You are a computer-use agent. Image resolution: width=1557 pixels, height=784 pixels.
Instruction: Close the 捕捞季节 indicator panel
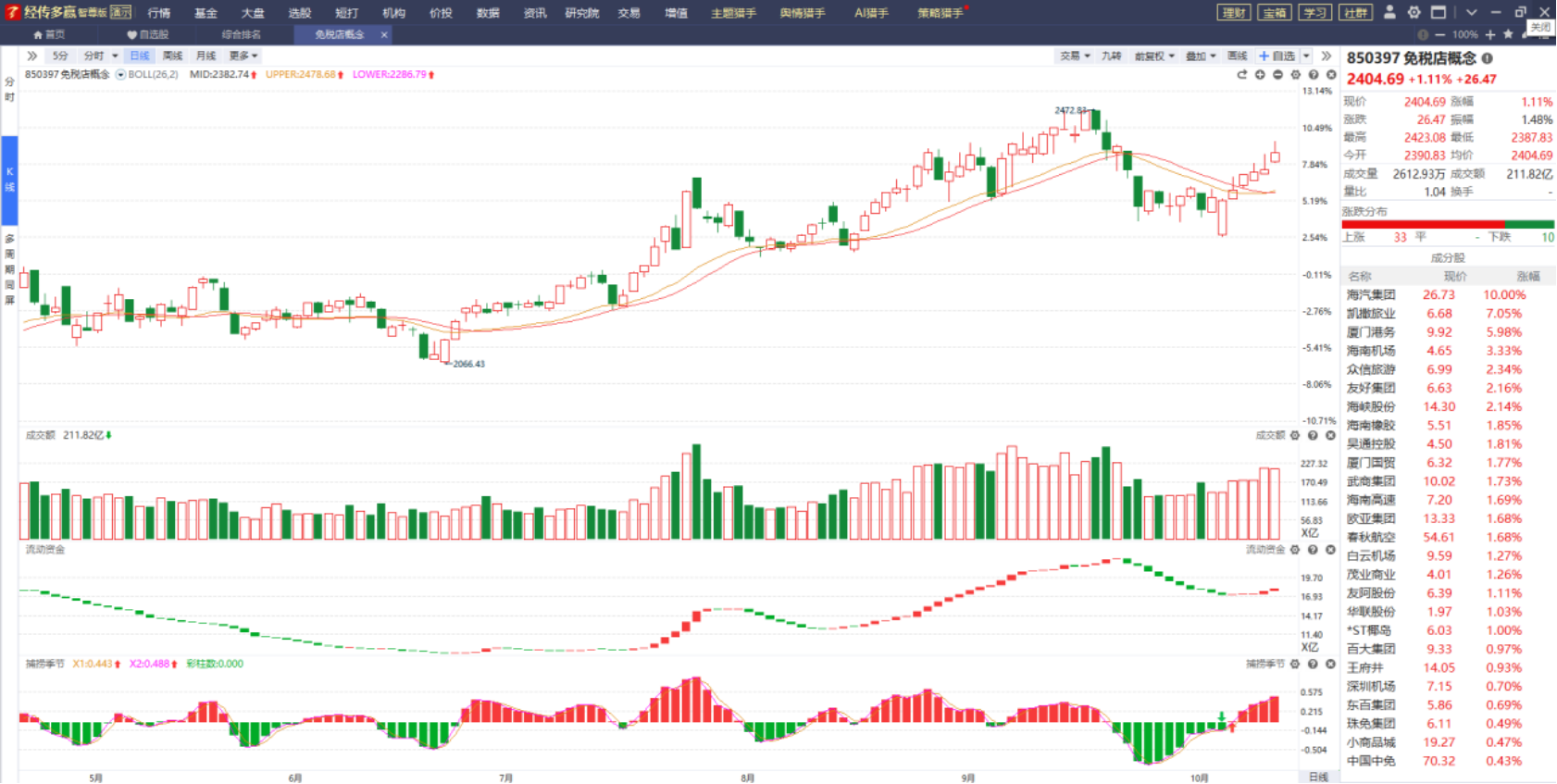pyautogui.click(x=1330, y=664)
